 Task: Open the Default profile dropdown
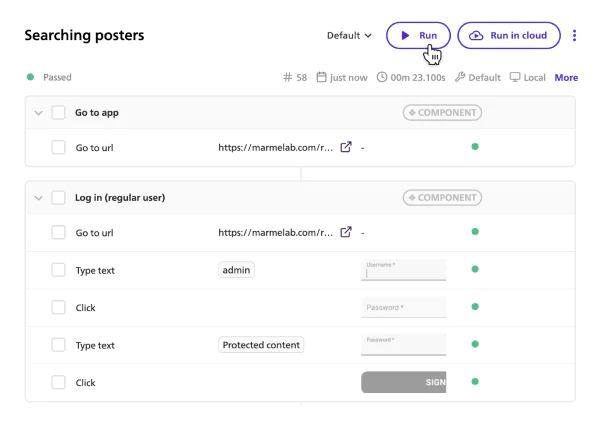(349, 36)
